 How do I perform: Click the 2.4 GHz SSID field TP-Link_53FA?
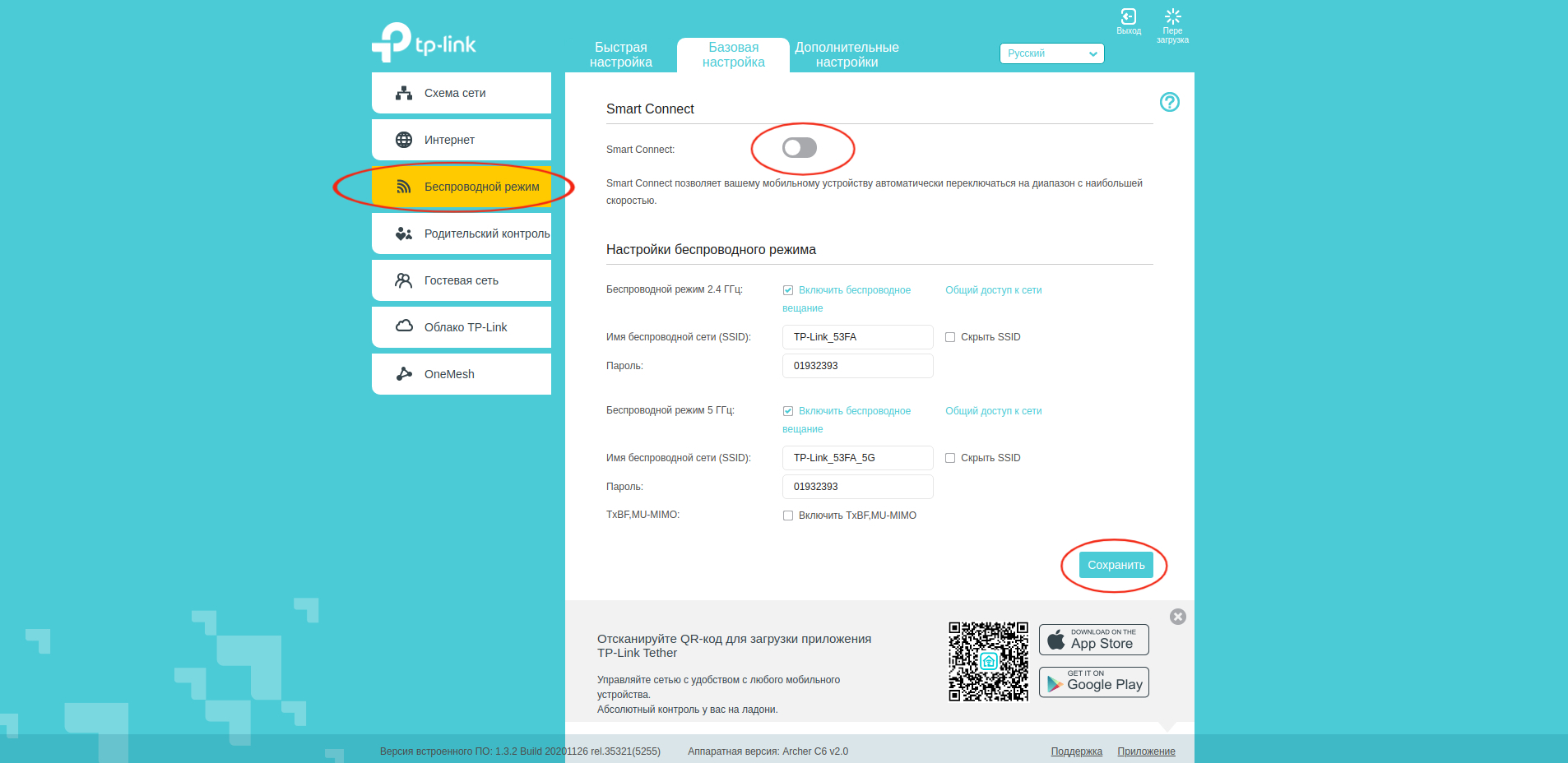(x=858, y=337)
